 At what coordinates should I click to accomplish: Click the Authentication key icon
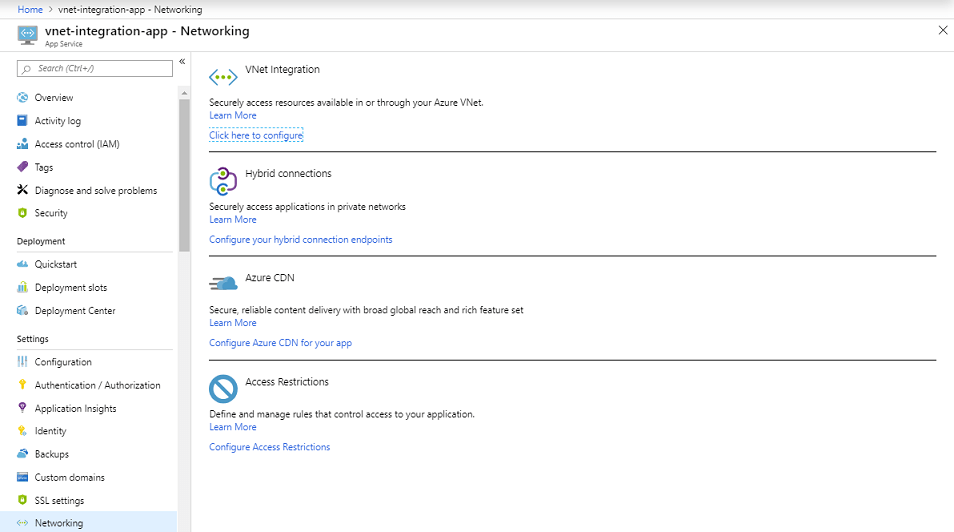[x=23, y=385]
